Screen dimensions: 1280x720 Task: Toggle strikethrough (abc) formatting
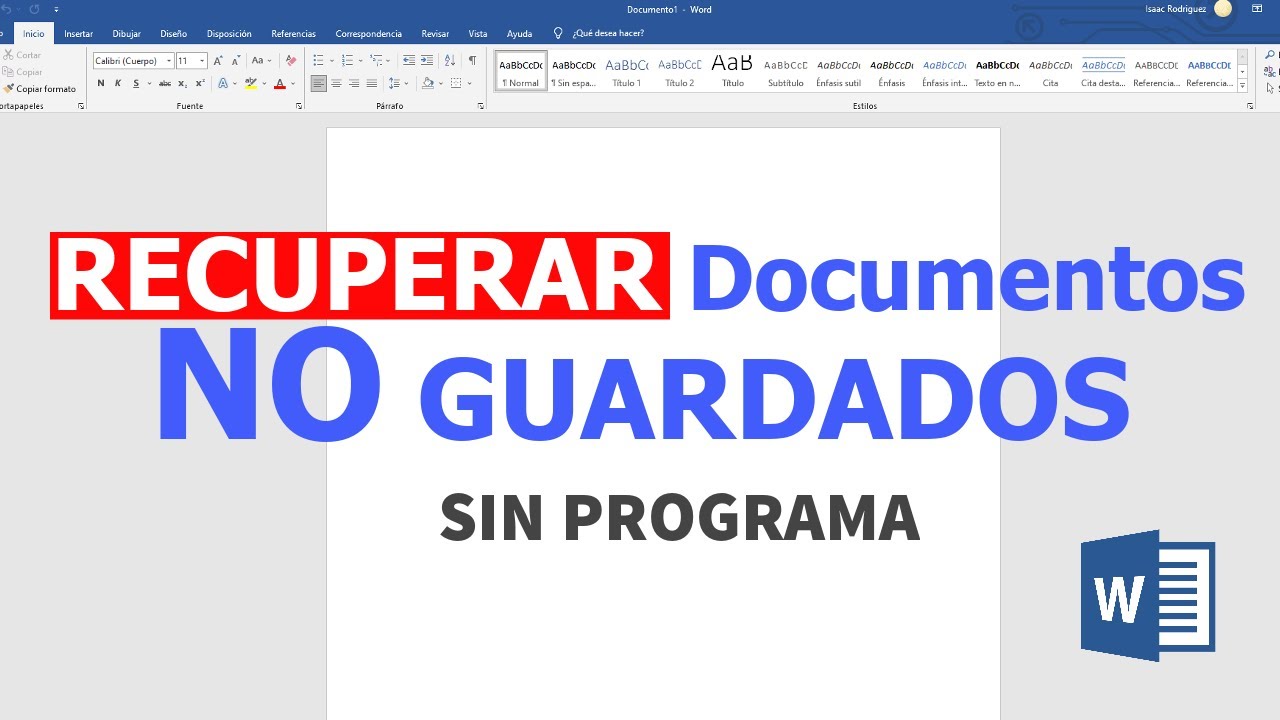[165, 84]
